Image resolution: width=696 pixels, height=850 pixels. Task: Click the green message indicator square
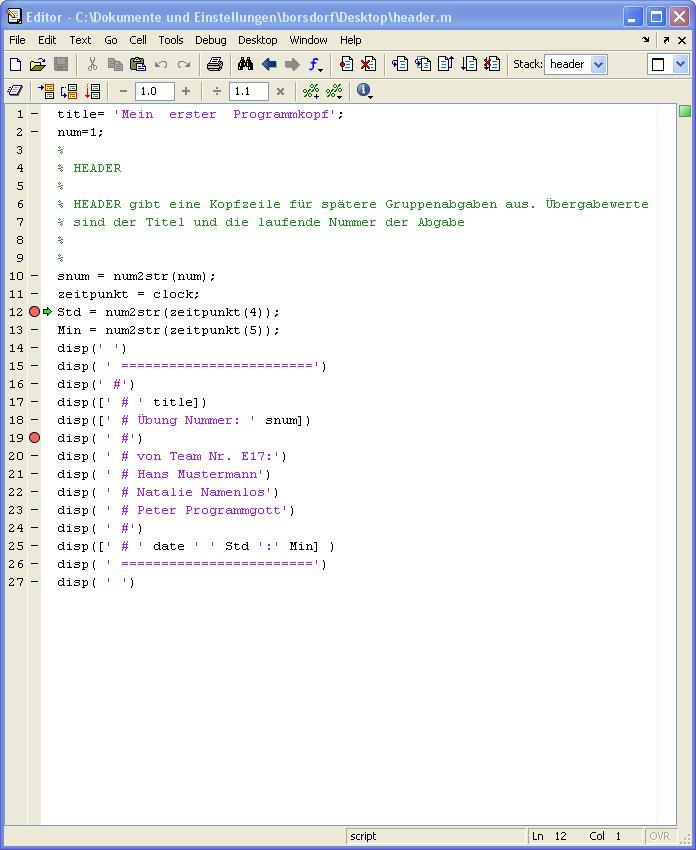(x=685, y=112)
